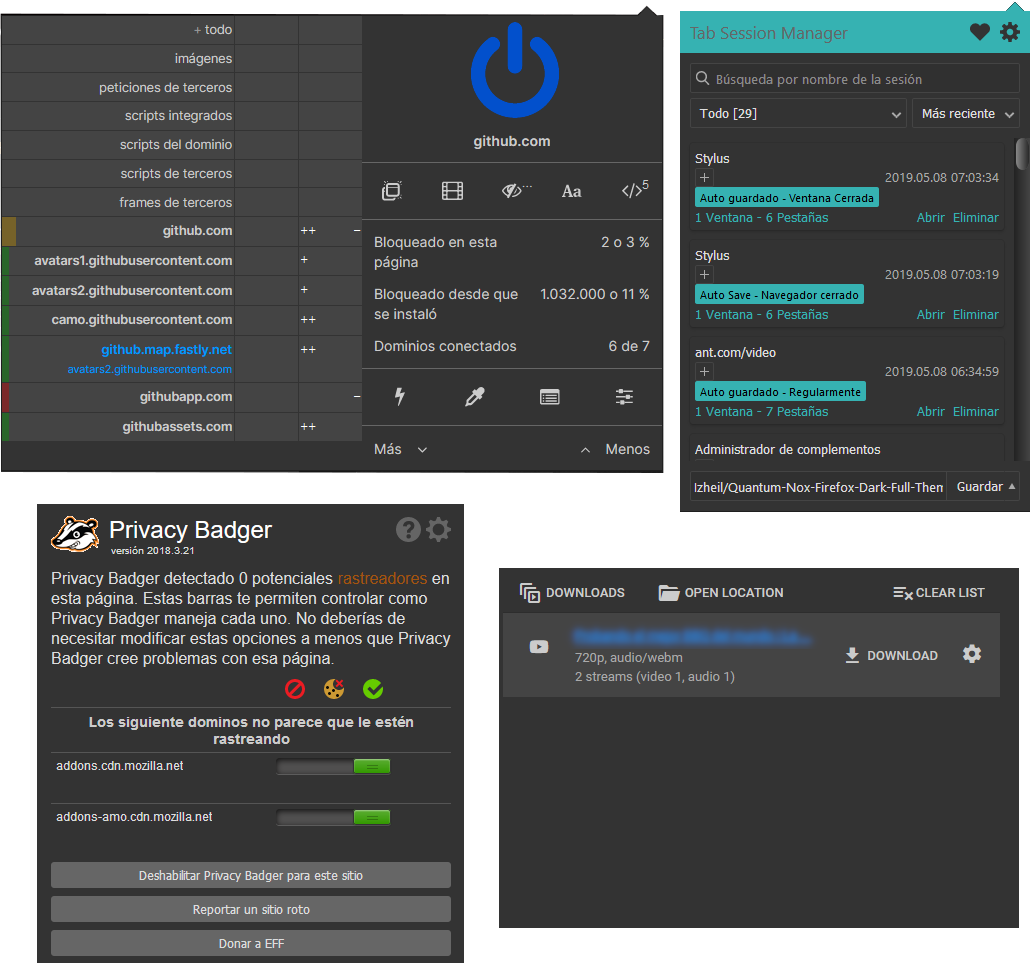This screenshot has height=975, width=1036.
Task: Collapse panel with Menos option
Action: 615,449
